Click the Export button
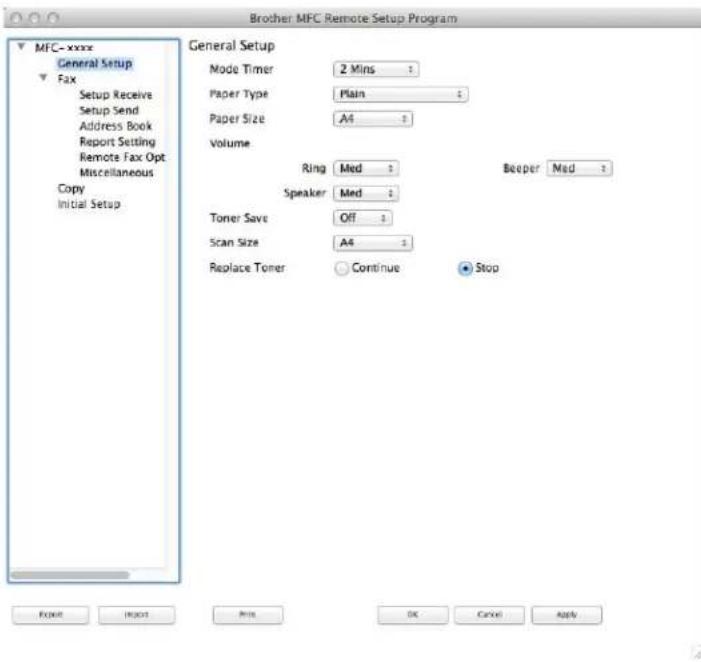This screenshot has width=701, height=662. (x=51, y=615)
